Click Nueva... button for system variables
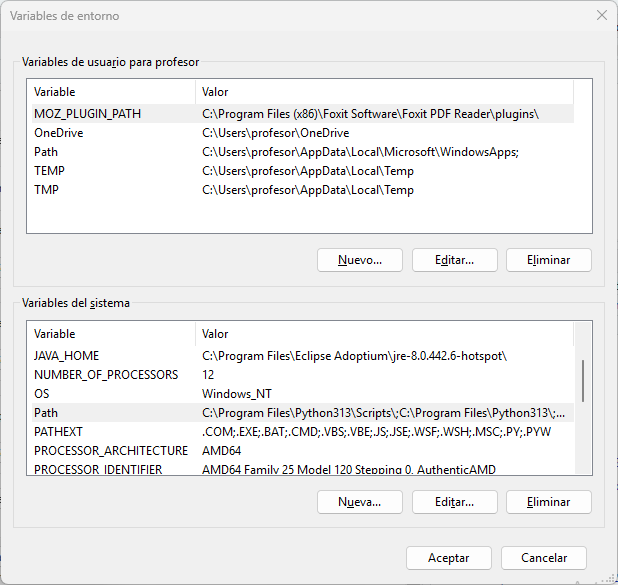Screen dimensions: 618x585 (359, 502)
